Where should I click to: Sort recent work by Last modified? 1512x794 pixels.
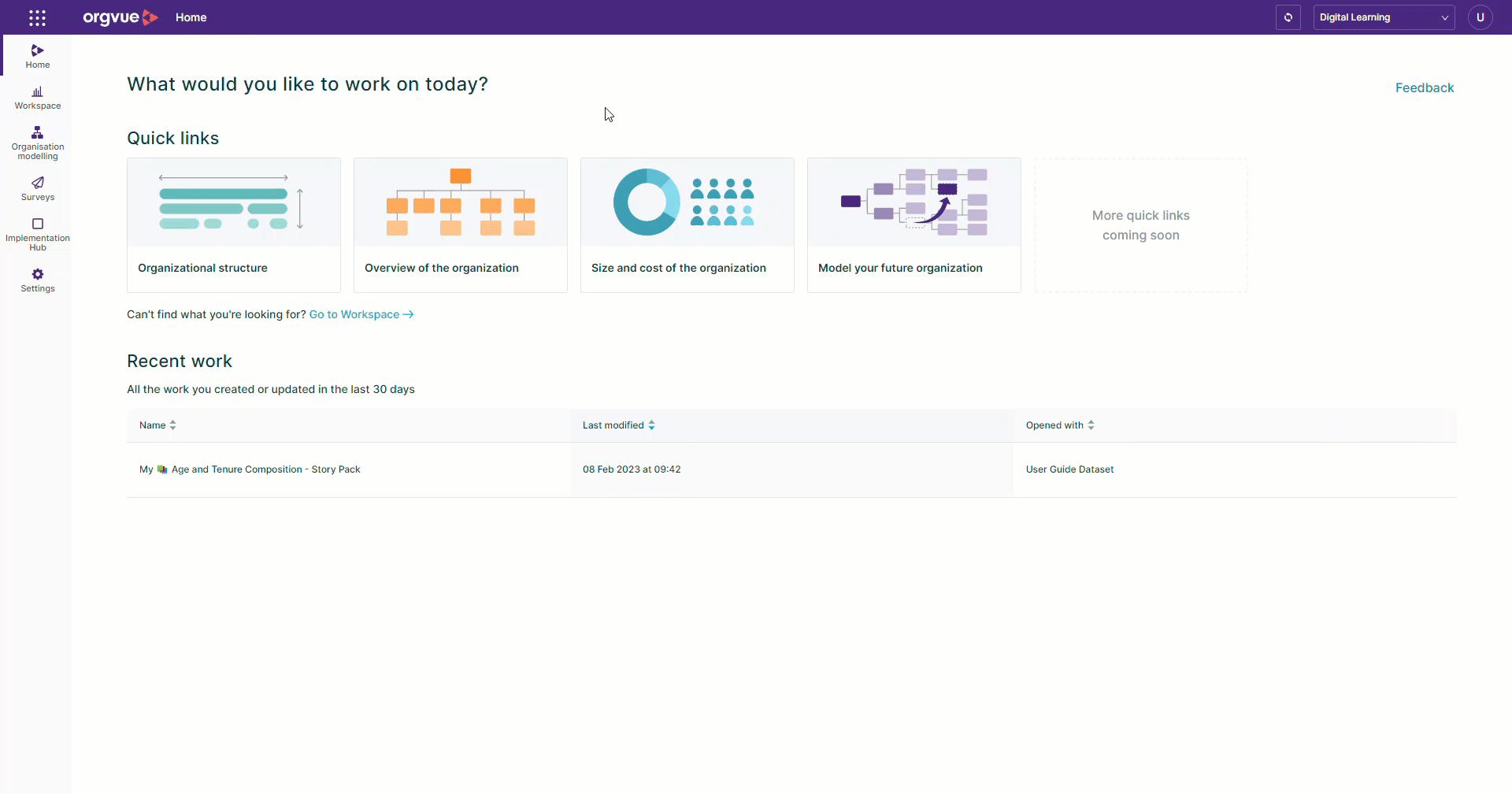[618, 425]
